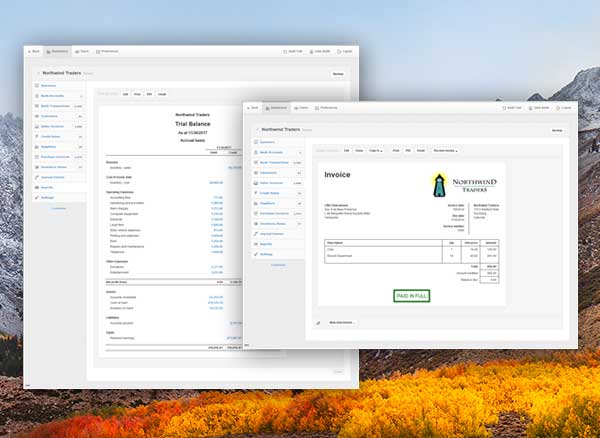The height and width of the screenshot is (438, 600).
Task: Click Customize link in Trial Balance window sidebar
Action: coord(59,208)
